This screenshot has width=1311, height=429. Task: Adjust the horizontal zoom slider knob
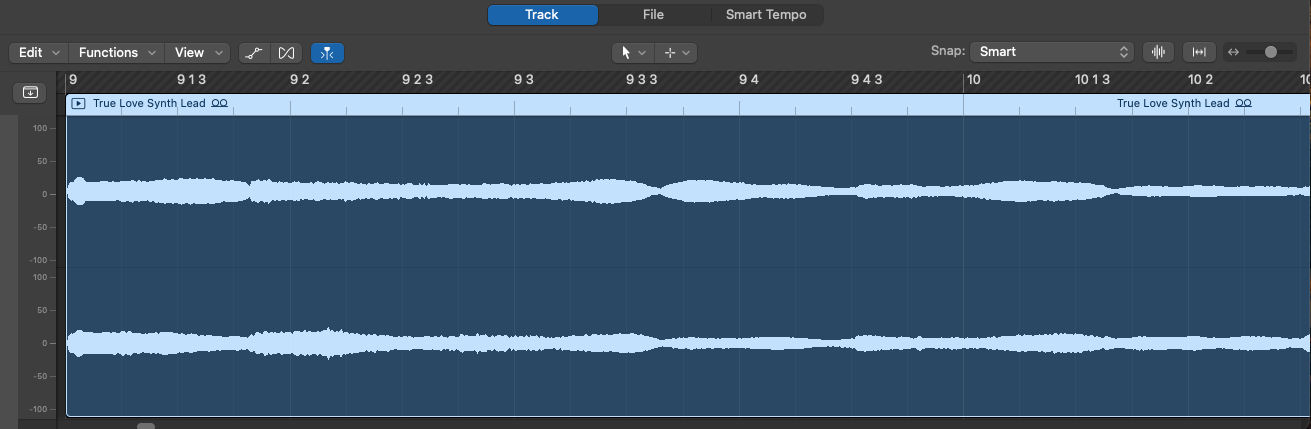tap(1271, 52)
